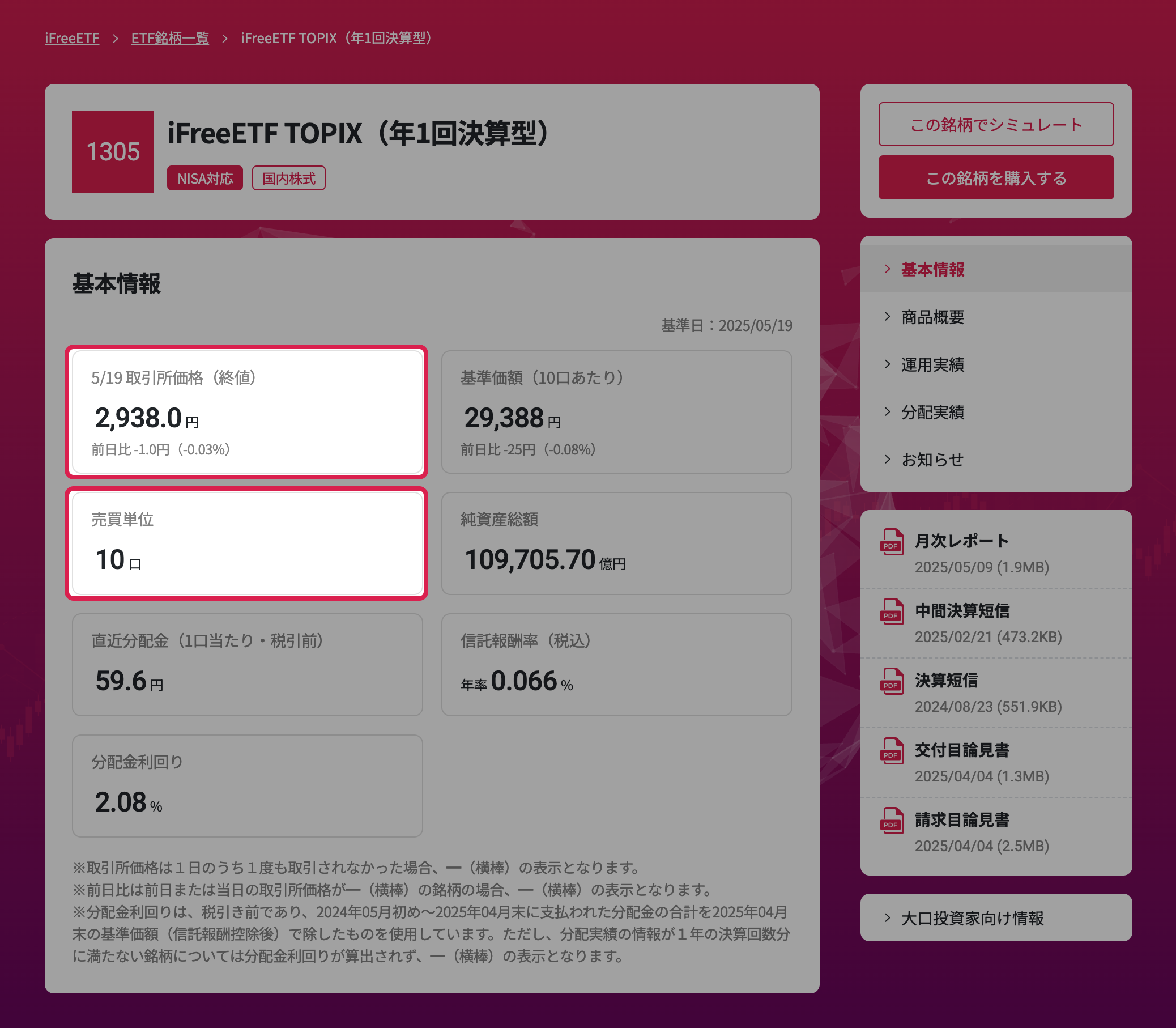This screenshot has width=1176, height=1028.
Task: Click the 5/19 取引所価格（終値） card
Action: coord(247,412)
